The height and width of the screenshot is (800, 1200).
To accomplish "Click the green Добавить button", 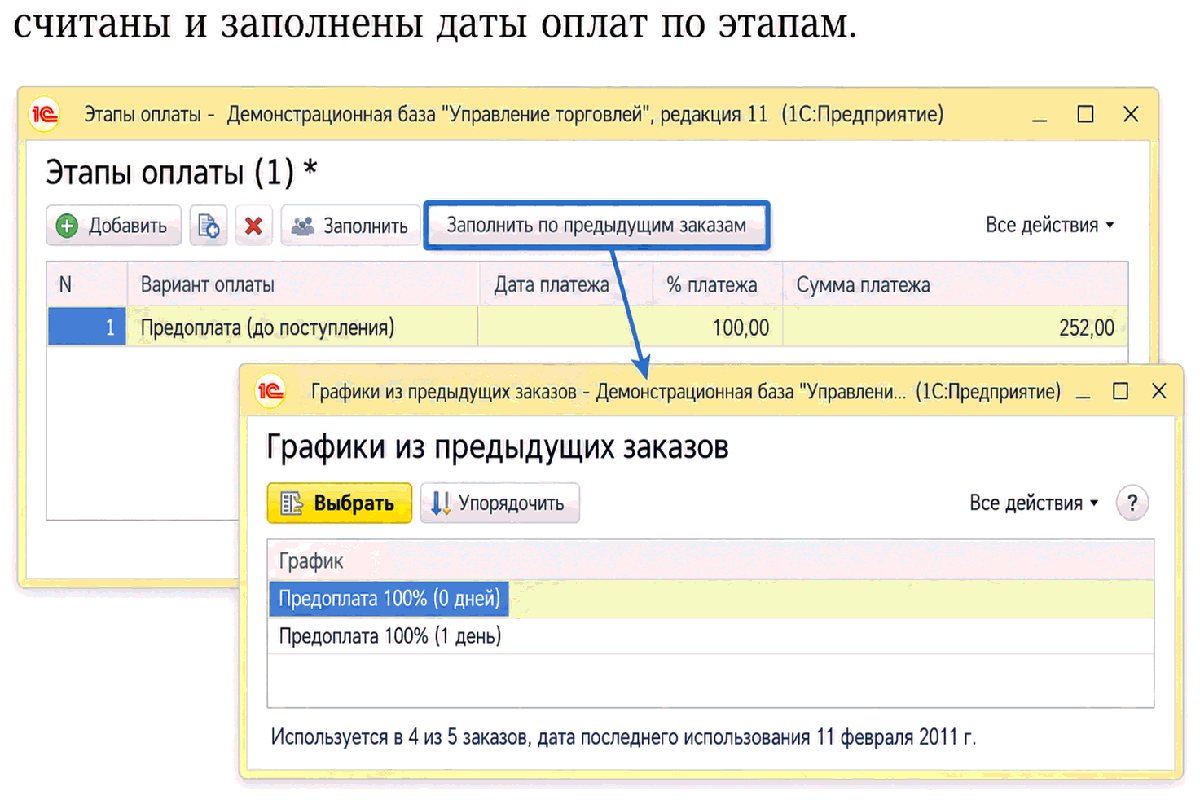I will [x=113, y=226].
